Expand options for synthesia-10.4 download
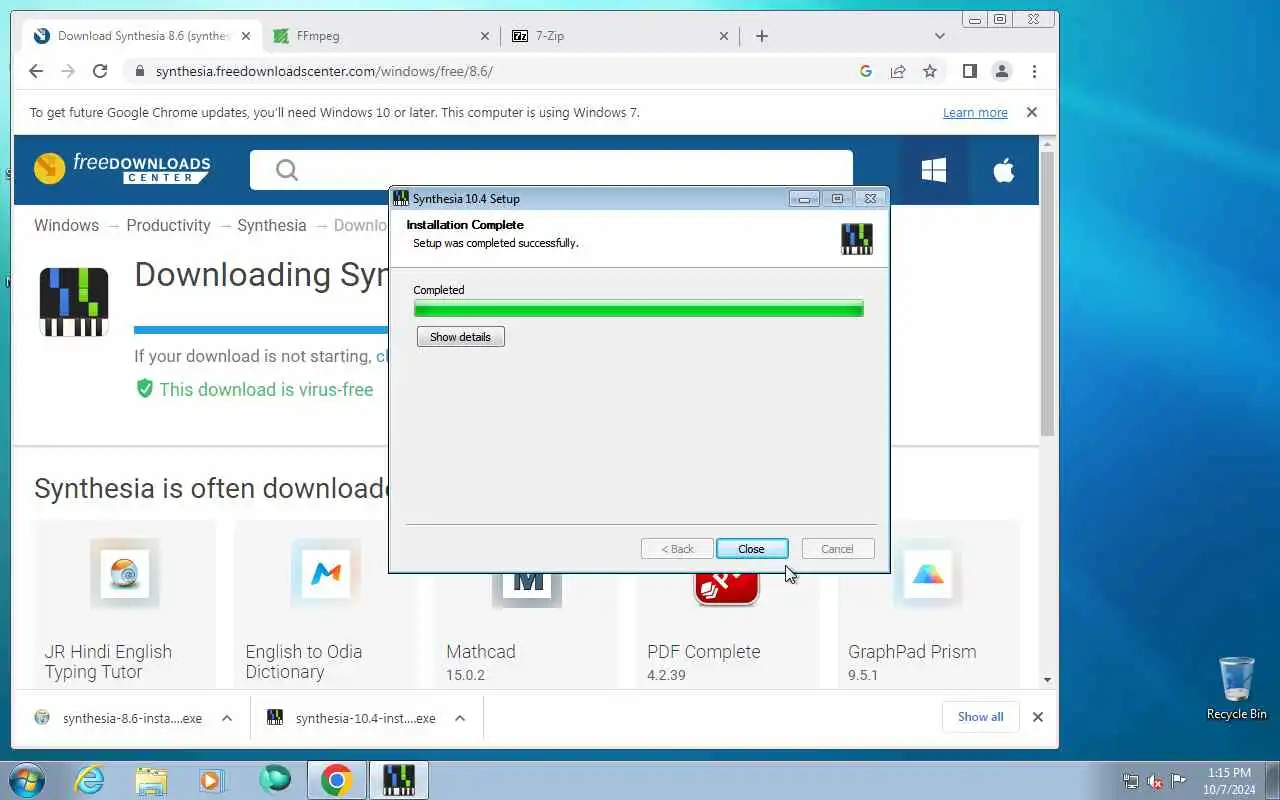The image size is (1280, 800). [x=460, y=718]
